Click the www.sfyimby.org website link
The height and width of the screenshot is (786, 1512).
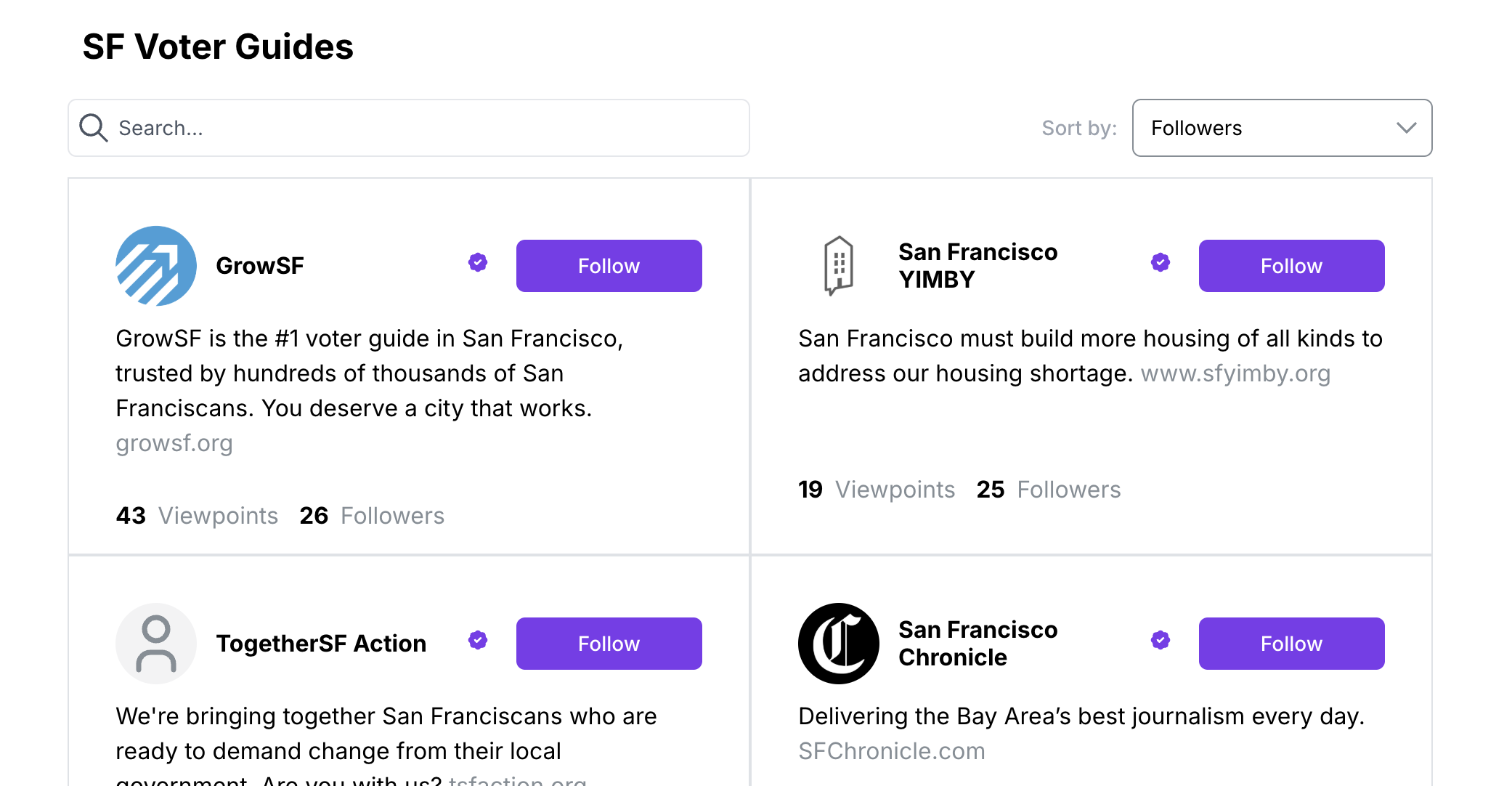pos(1235,372)
